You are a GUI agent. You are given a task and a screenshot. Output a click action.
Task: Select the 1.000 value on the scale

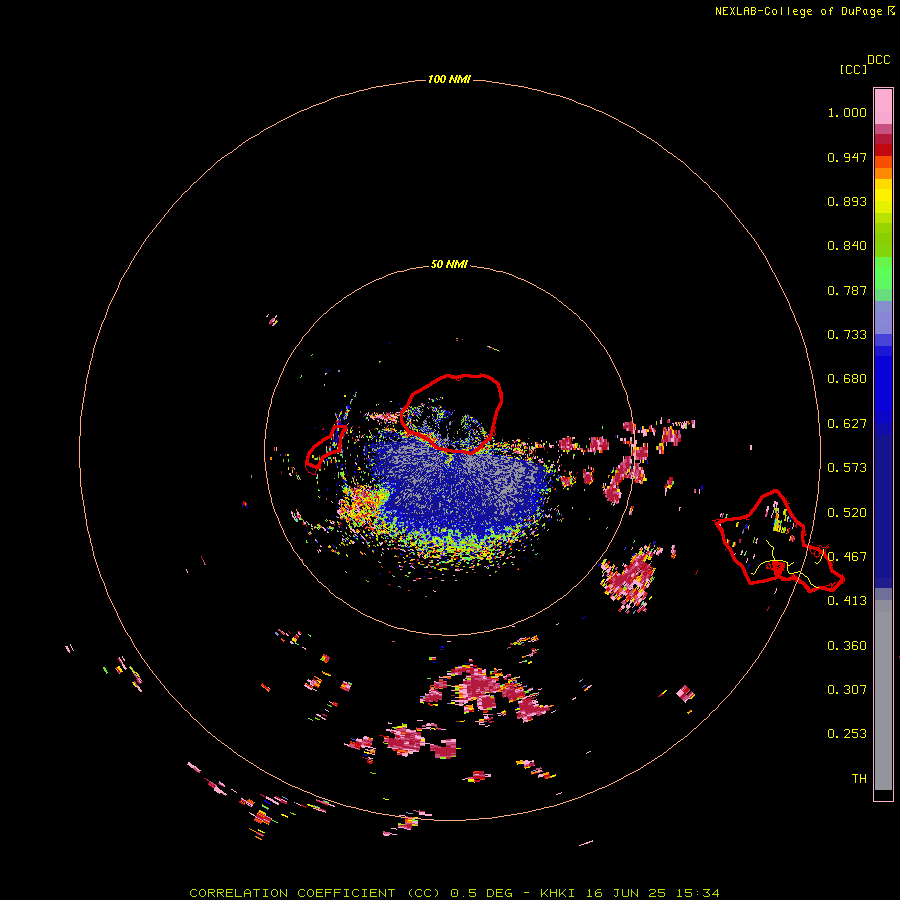(847, 112)
